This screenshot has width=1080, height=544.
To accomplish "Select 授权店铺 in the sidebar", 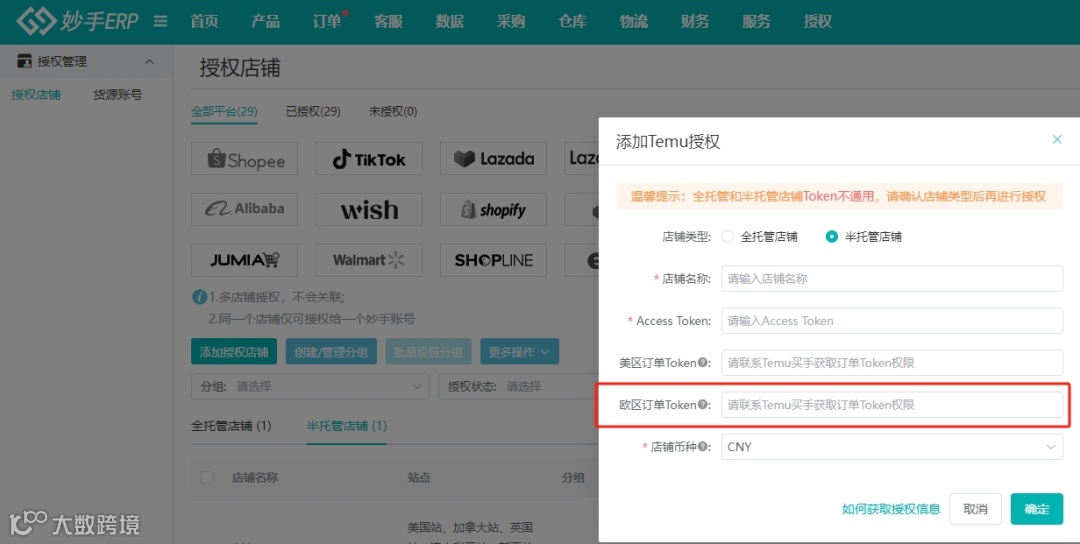I will pyautogui.click(x=36, y=95).
